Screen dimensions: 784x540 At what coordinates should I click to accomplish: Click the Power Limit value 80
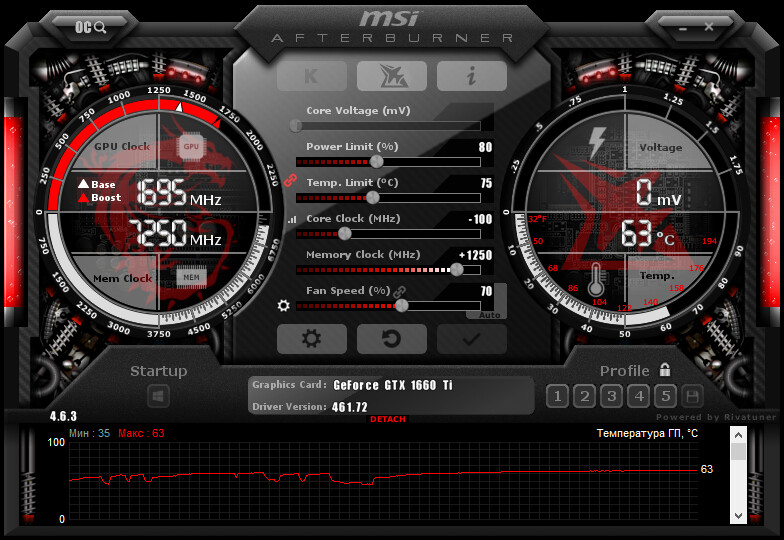tap(485, 147)
